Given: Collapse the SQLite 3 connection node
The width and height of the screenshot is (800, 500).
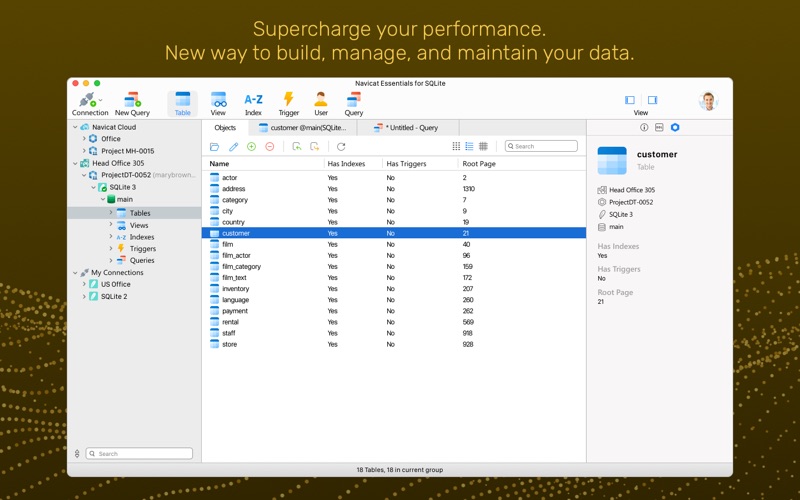Looking at the screenshot, I should click(x=93, y=187).
